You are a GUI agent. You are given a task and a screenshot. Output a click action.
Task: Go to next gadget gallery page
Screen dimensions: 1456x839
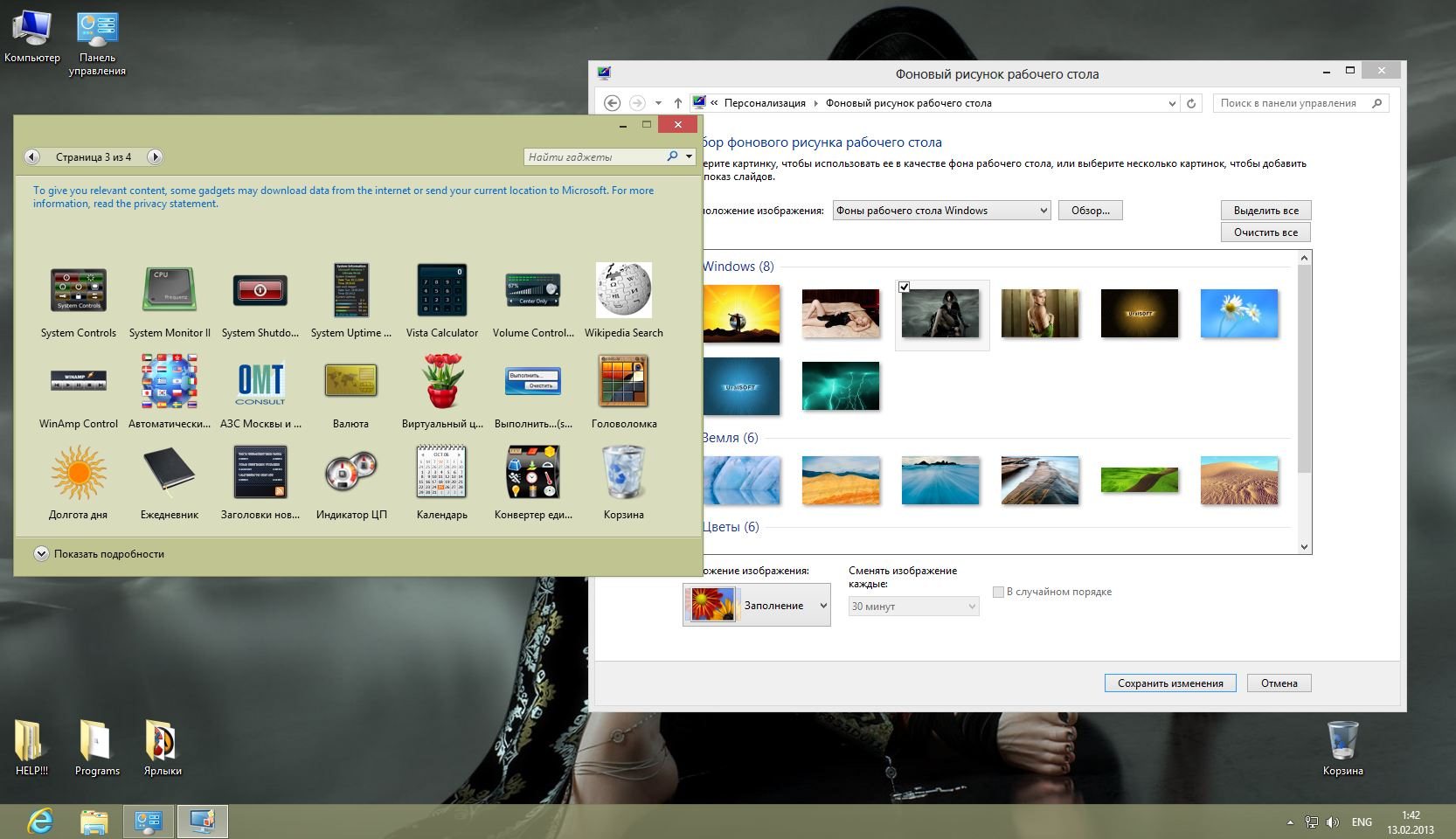(x=155, y=157)
